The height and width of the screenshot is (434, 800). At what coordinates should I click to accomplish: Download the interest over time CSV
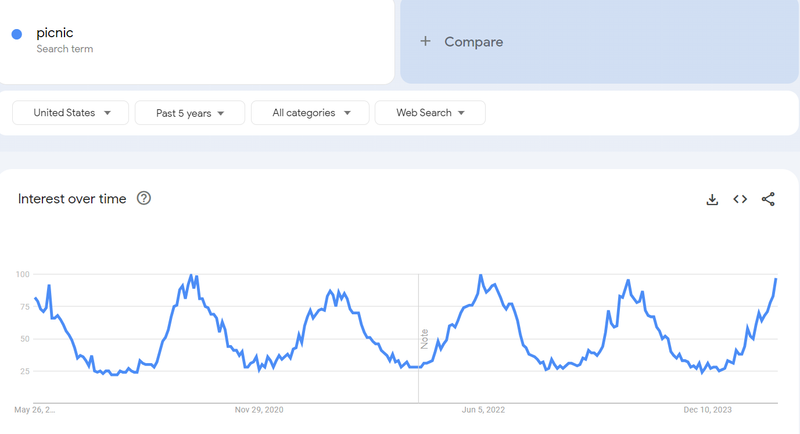712,199
